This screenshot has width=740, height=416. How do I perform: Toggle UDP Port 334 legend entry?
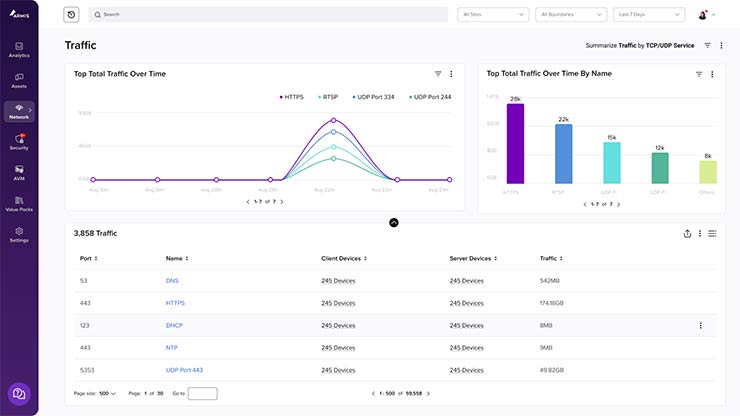pos(376,97)
